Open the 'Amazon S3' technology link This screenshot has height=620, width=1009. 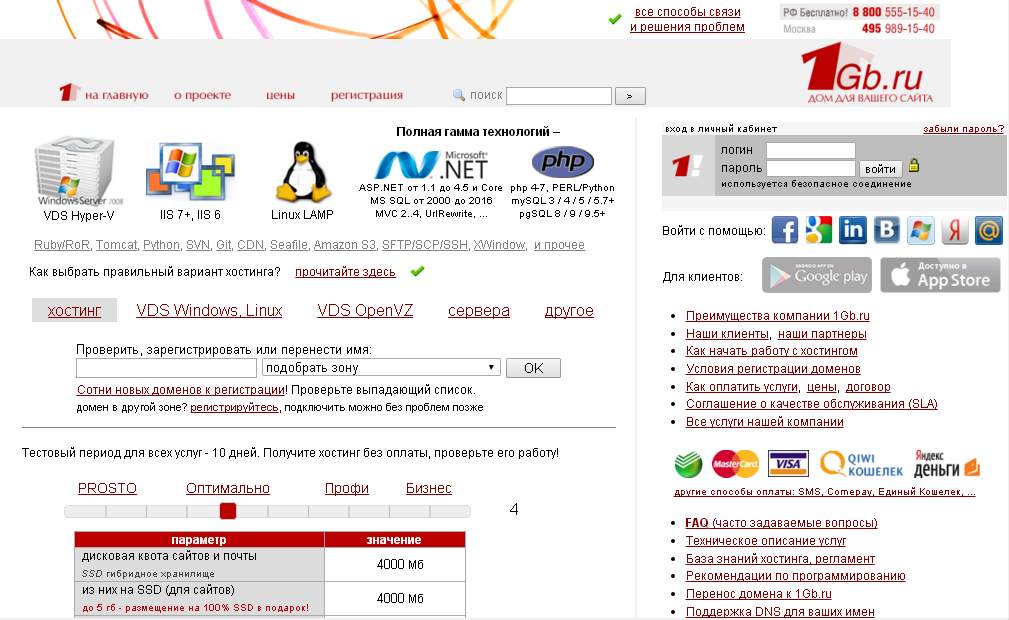click(345, 245)
